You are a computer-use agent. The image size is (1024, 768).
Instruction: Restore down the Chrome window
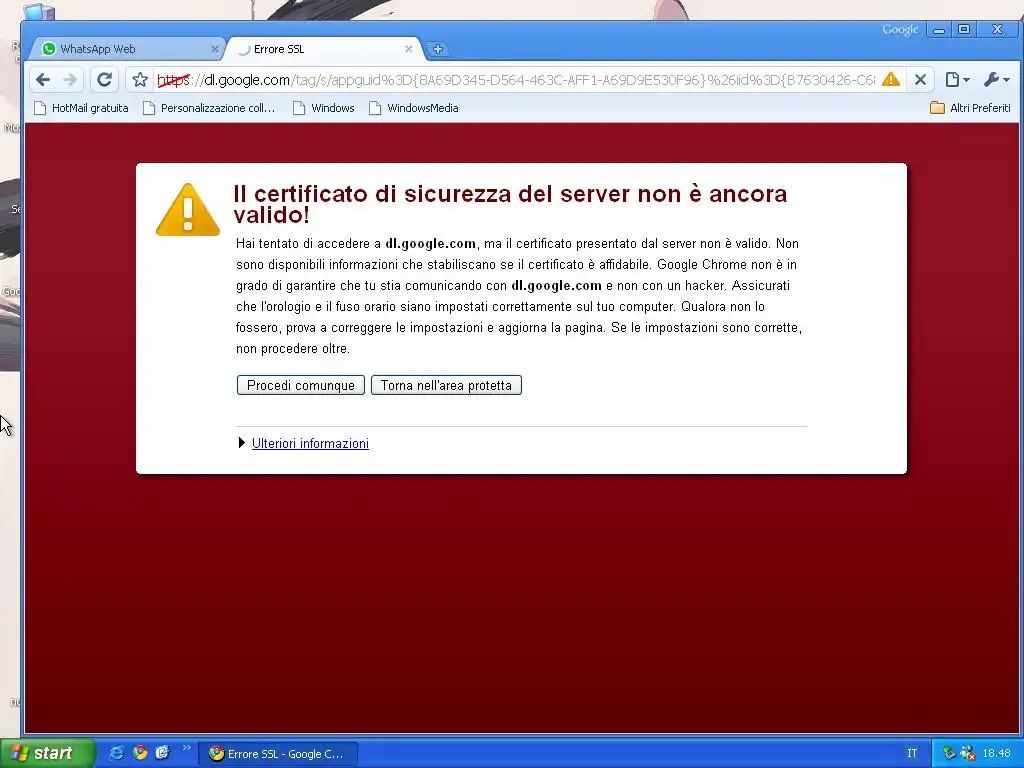[964, 29]
